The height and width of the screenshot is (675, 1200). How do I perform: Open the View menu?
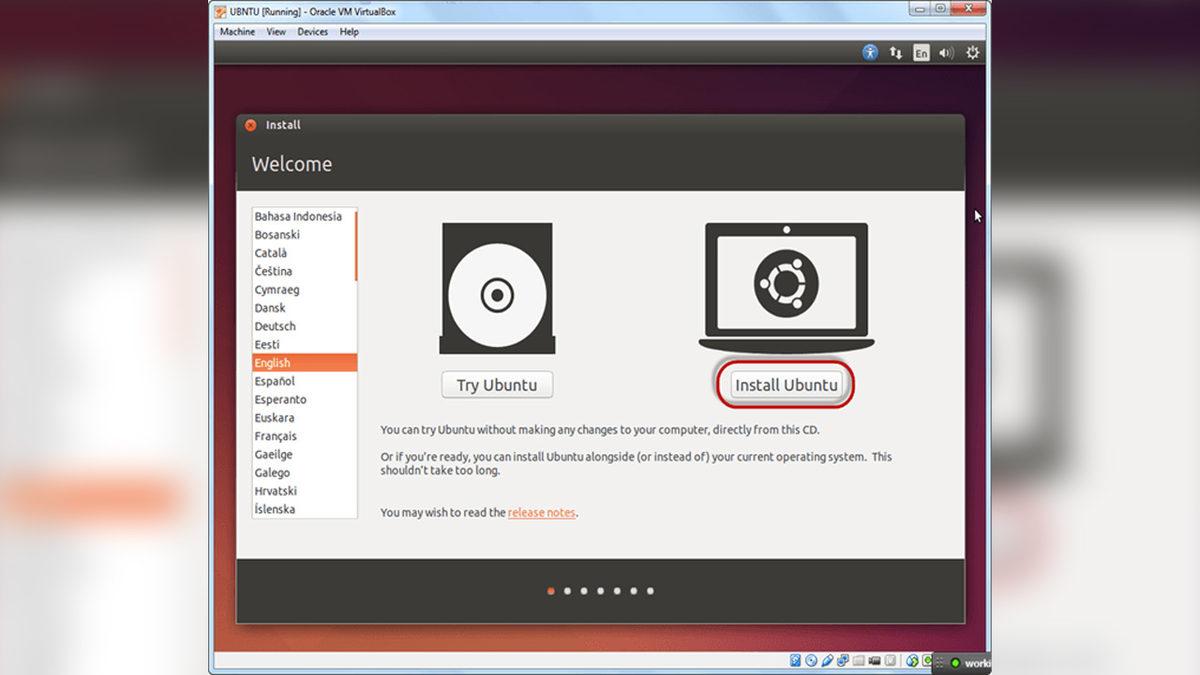coord(275,31)
